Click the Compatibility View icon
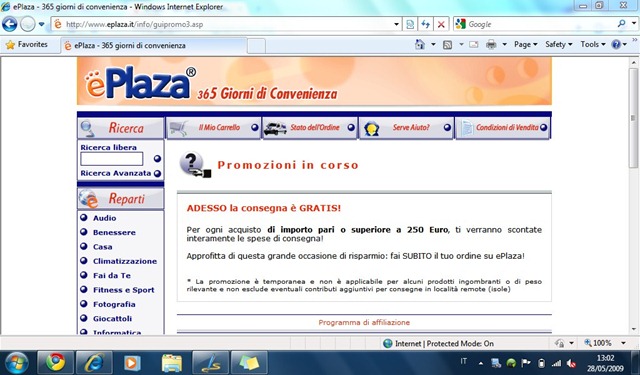 410,24
